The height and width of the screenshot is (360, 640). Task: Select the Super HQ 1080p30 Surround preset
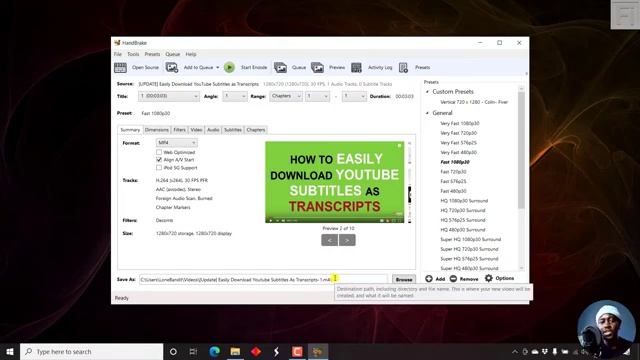click(470, 240)
